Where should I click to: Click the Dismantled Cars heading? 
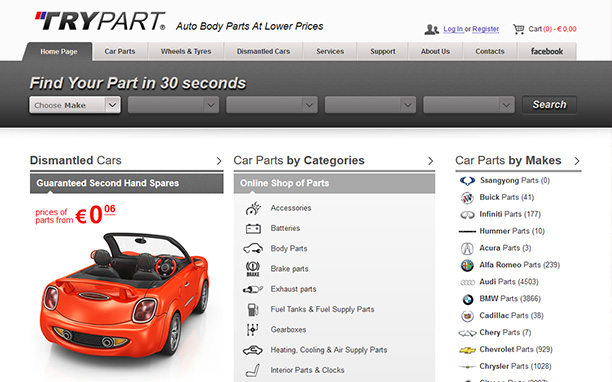tap(76, 160)
